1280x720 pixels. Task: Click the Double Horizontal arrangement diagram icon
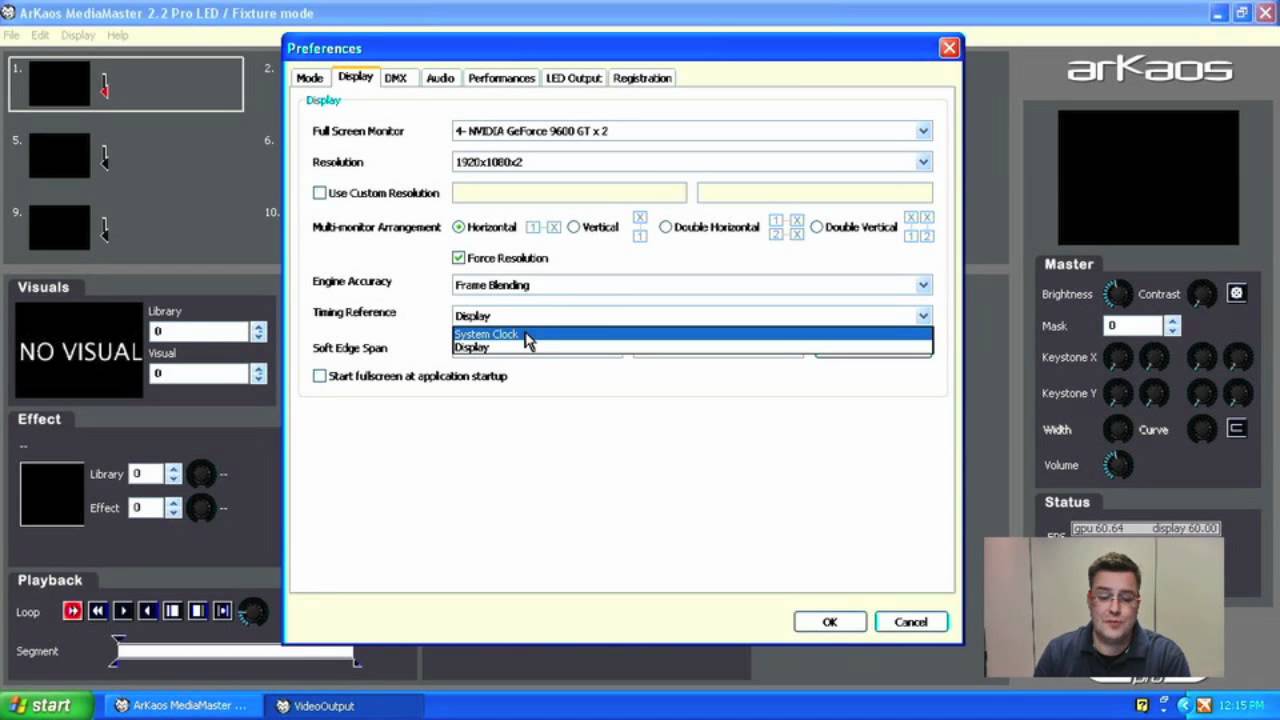[786, 226]
